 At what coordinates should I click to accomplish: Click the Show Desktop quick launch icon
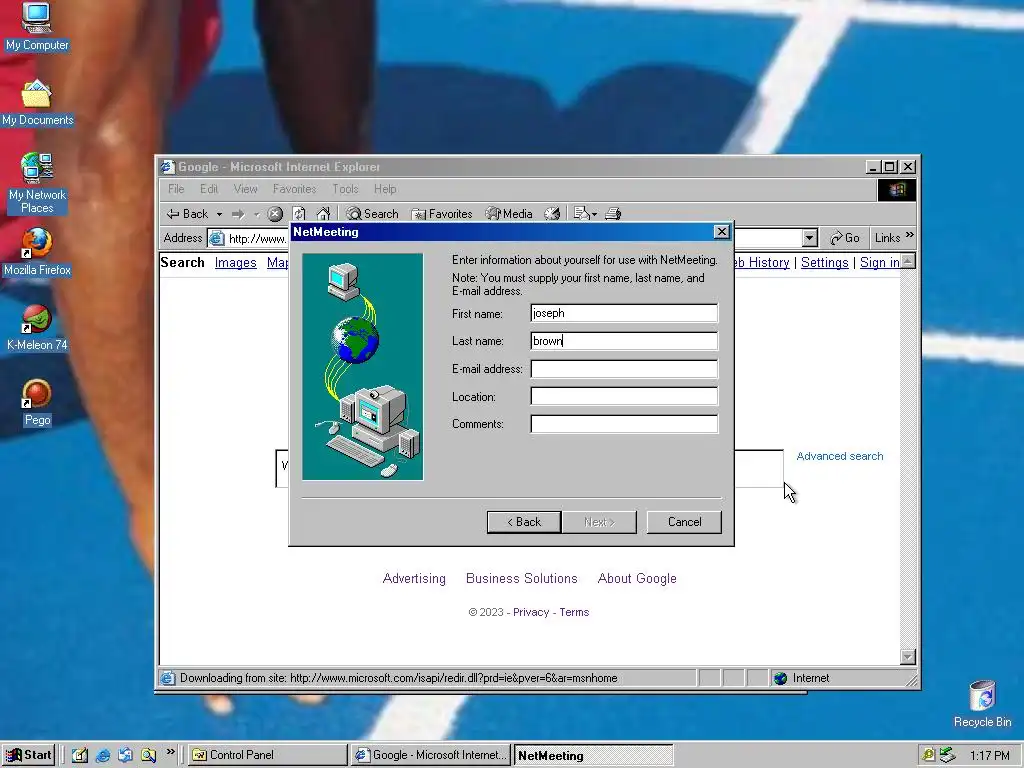pos(80,755)
